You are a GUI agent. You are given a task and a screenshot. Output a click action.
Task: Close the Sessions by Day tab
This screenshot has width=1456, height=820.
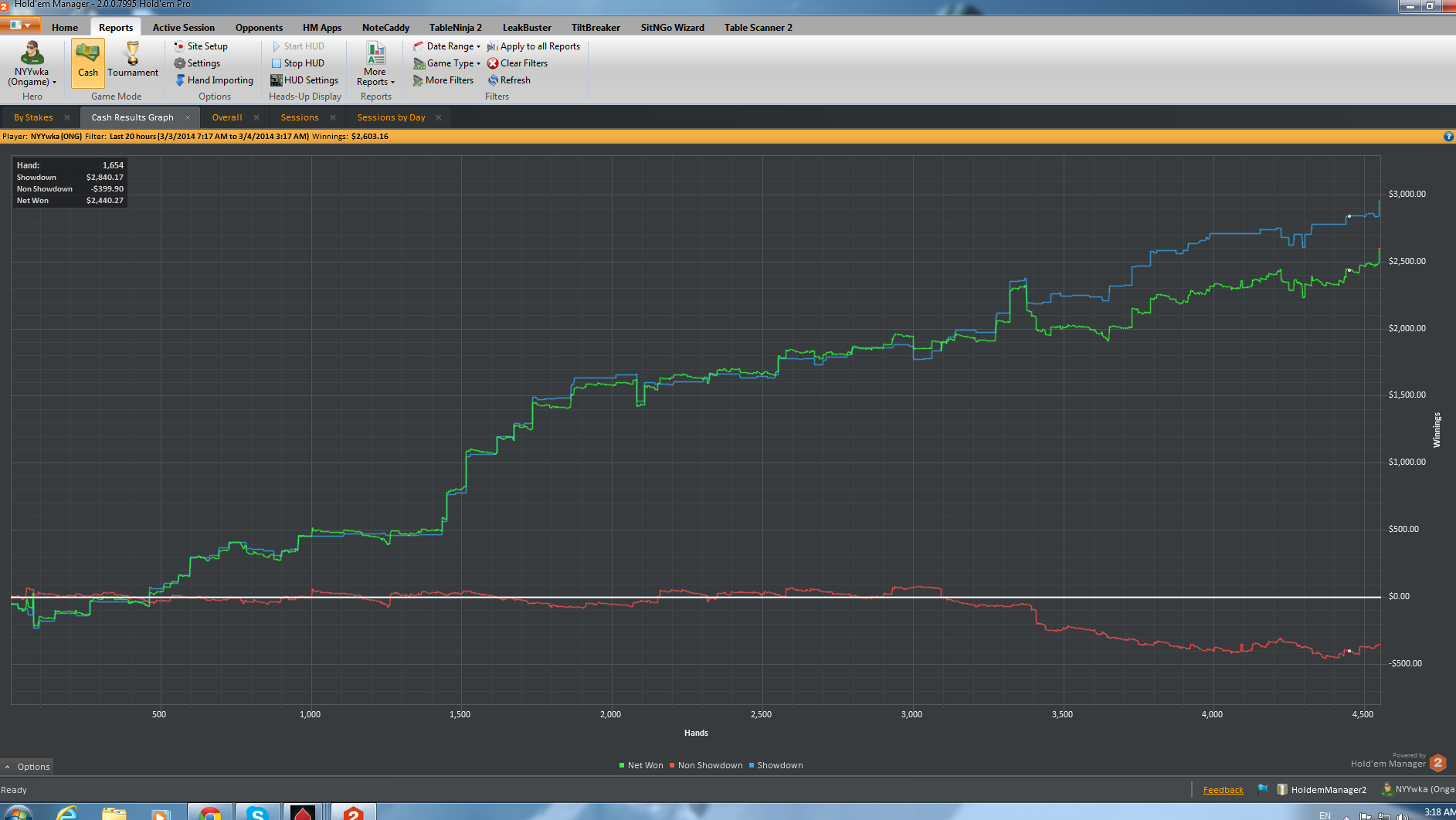click(x=439, y=117)
